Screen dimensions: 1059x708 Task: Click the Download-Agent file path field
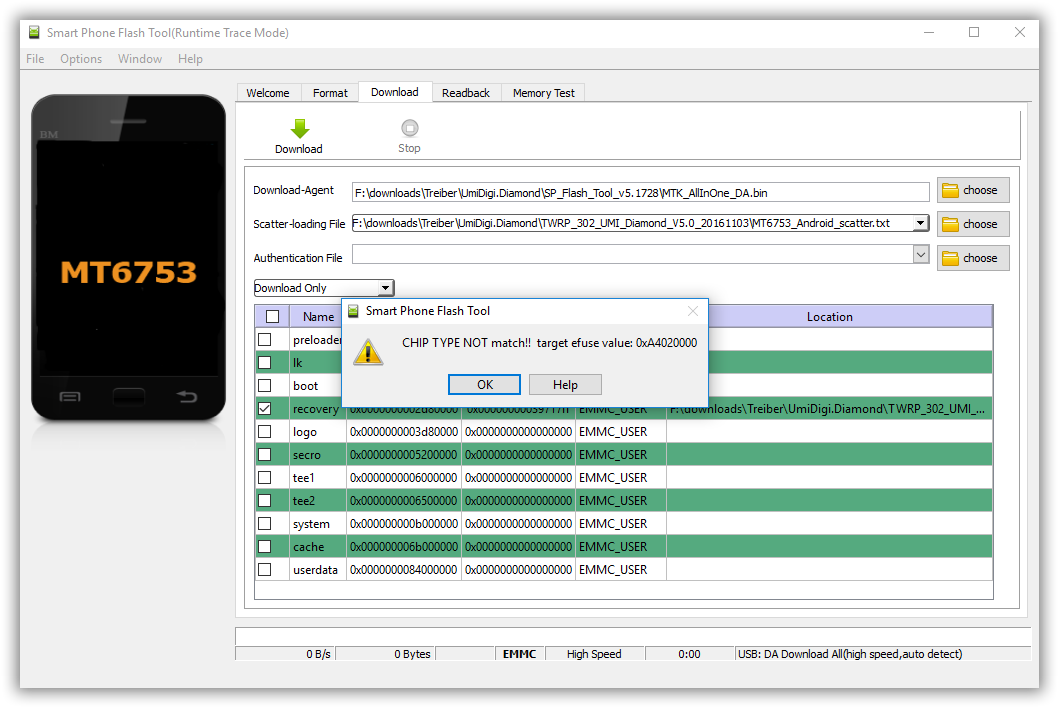point(640,192)
